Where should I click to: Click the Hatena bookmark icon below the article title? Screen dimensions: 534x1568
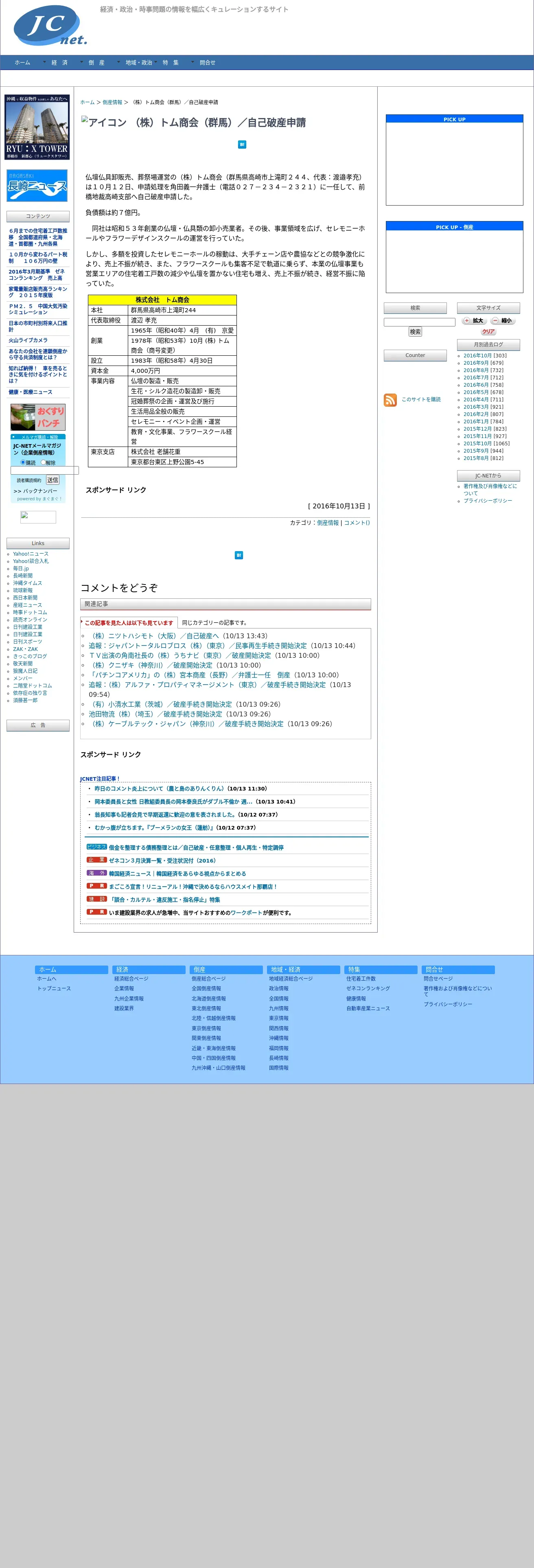coord(242,144)
